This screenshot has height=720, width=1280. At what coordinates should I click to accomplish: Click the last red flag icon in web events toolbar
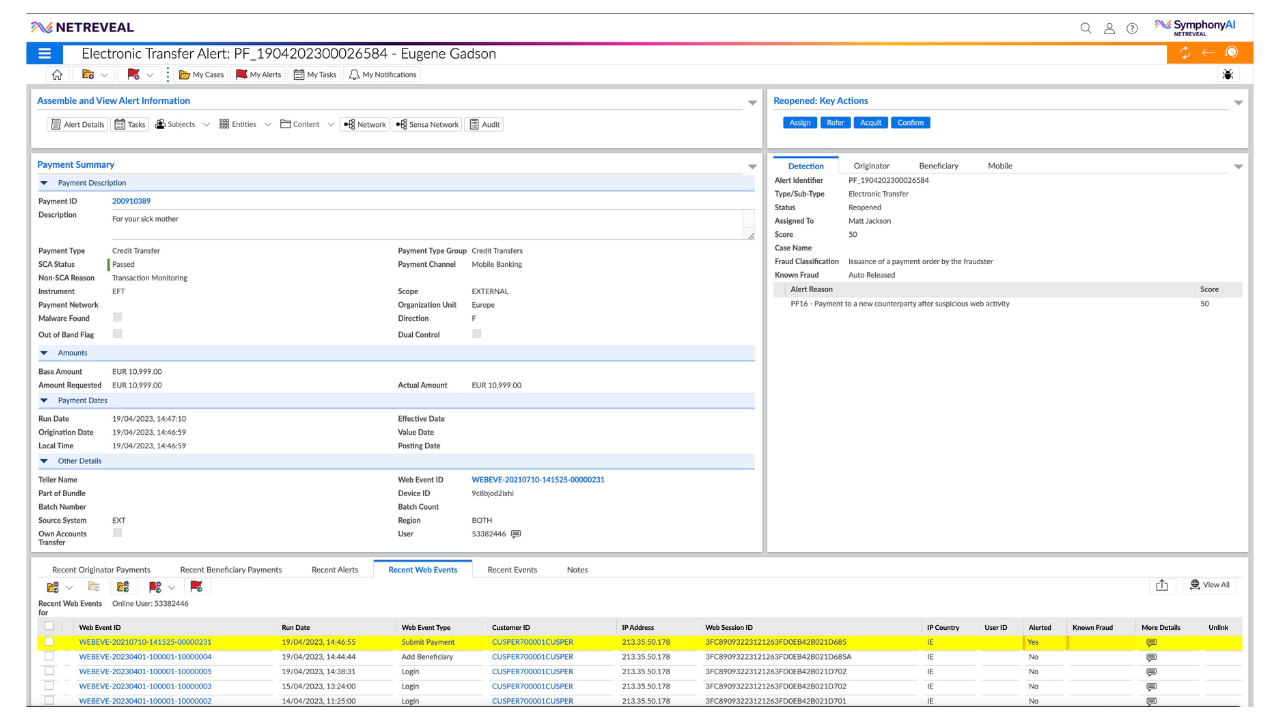pos(196,587)
